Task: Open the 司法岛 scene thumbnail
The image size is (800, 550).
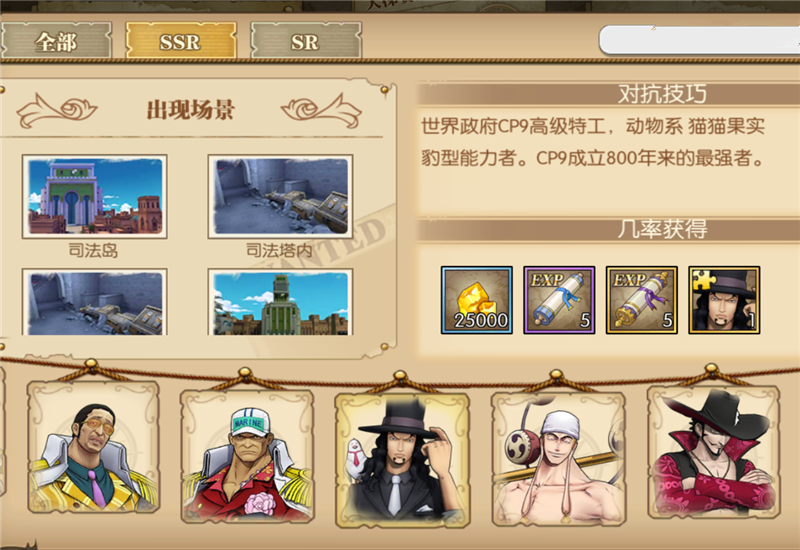Action: tap(94, 196)
